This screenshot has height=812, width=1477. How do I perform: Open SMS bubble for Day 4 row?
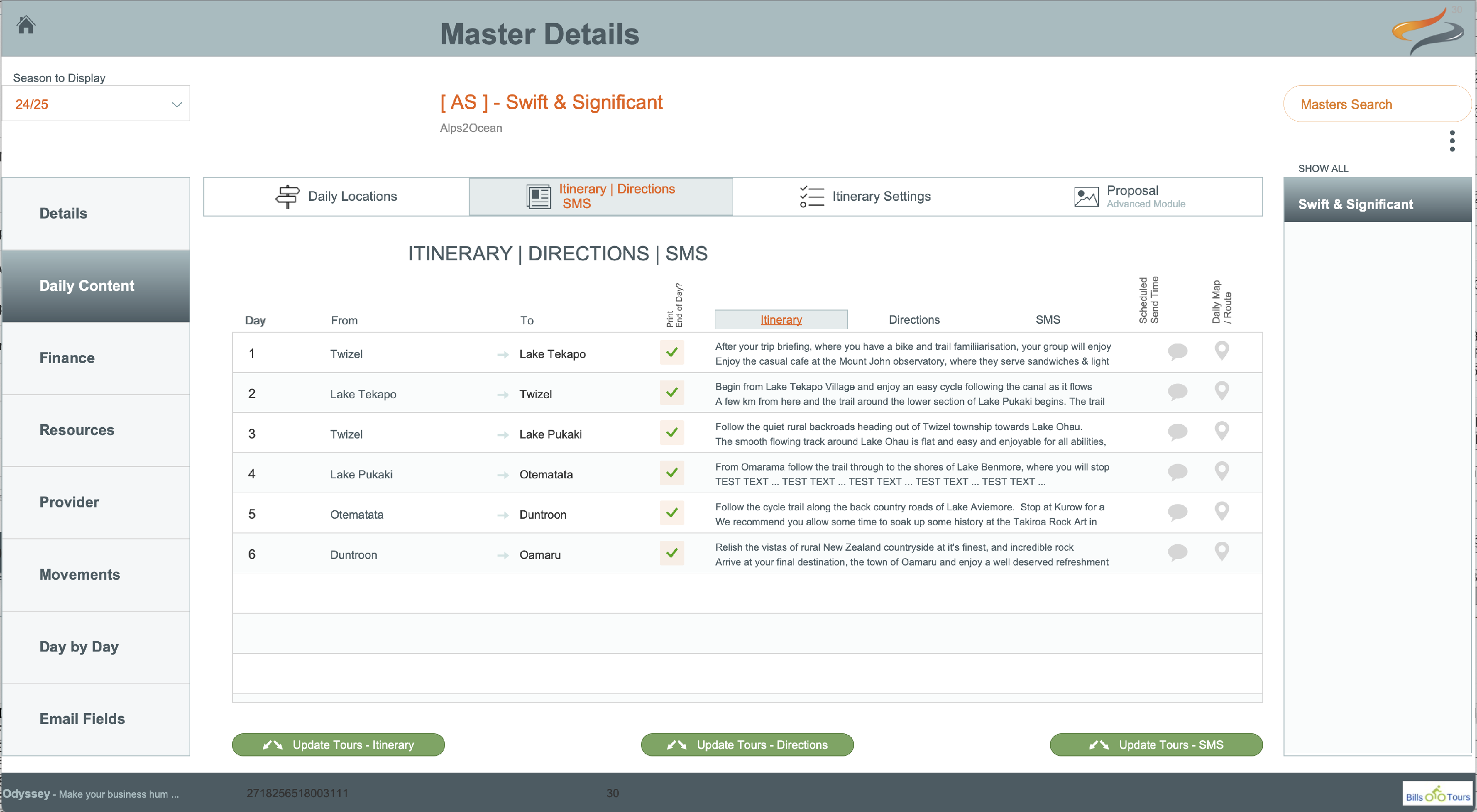(x=1177, y=471)
